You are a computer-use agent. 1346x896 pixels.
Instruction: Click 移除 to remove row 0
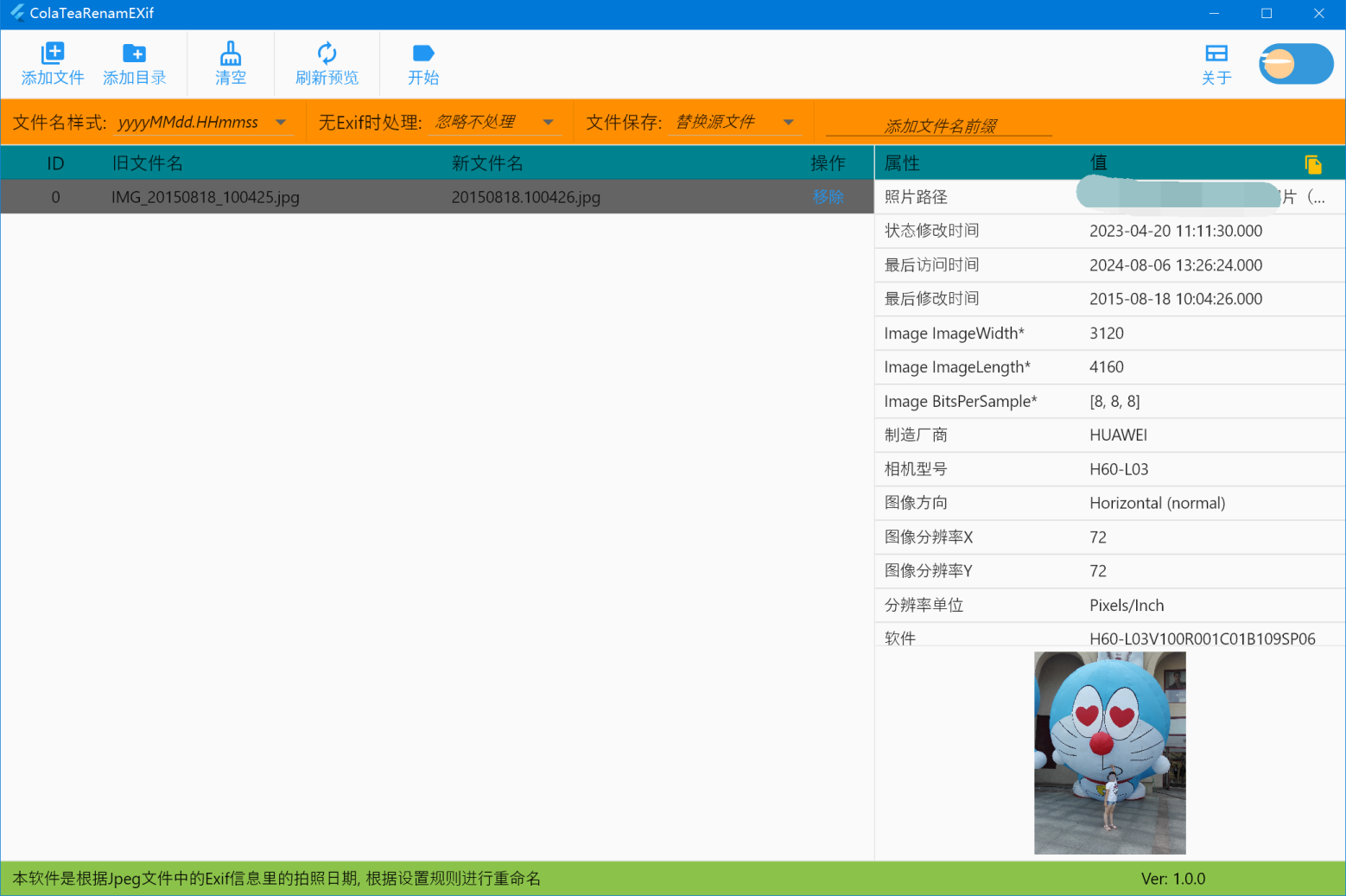pos(828,197)
